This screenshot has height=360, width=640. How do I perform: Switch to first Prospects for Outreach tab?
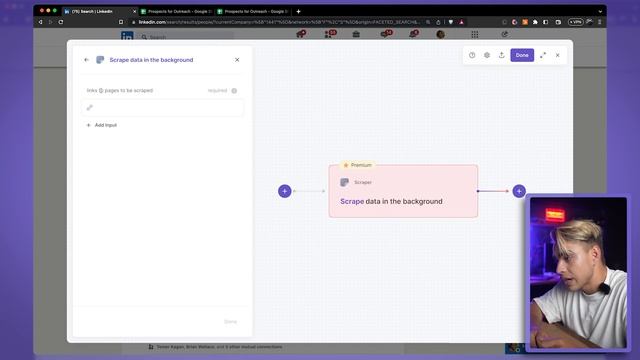(176, 11)
